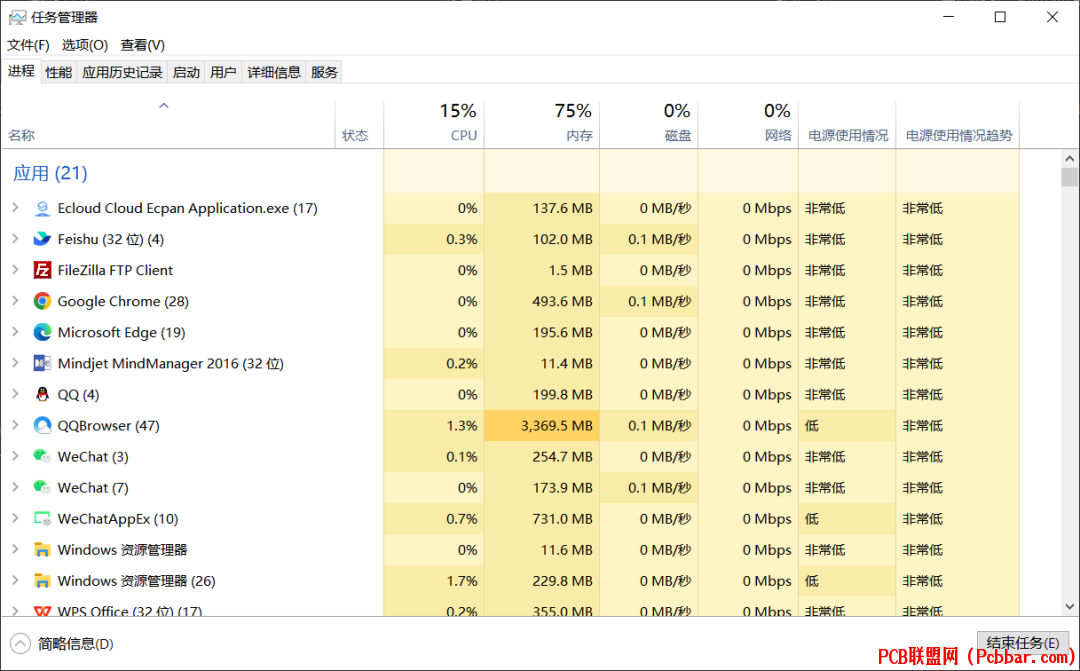The image size is (1080, 671).
Task: Expand the QQ (4) process group
Action: [15, 393]
